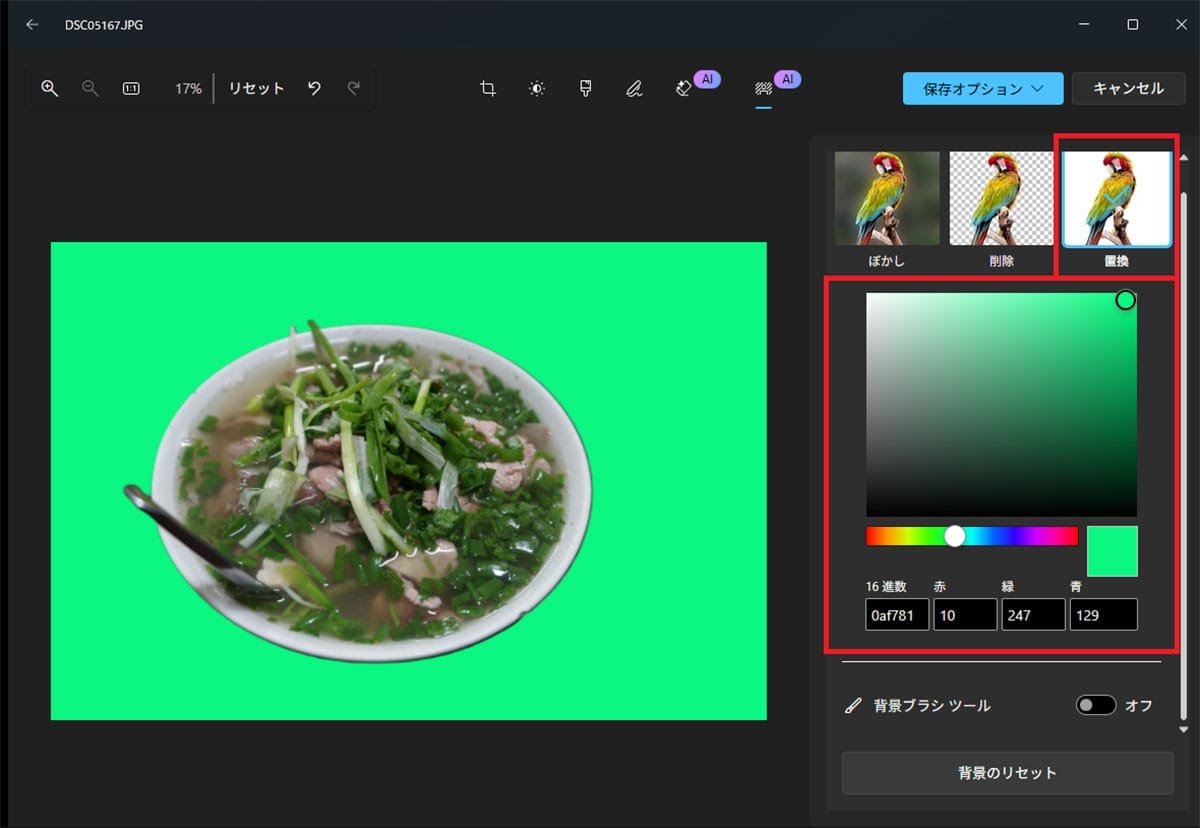Click the back arrow to exit editing

(x=32, y=24)
